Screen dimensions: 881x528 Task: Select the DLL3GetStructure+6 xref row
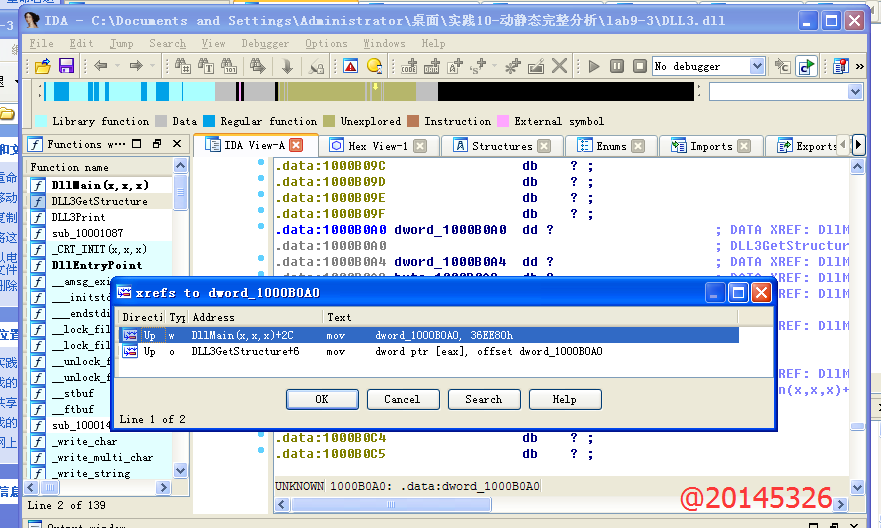pyautogui.click(x=429, y=352)
